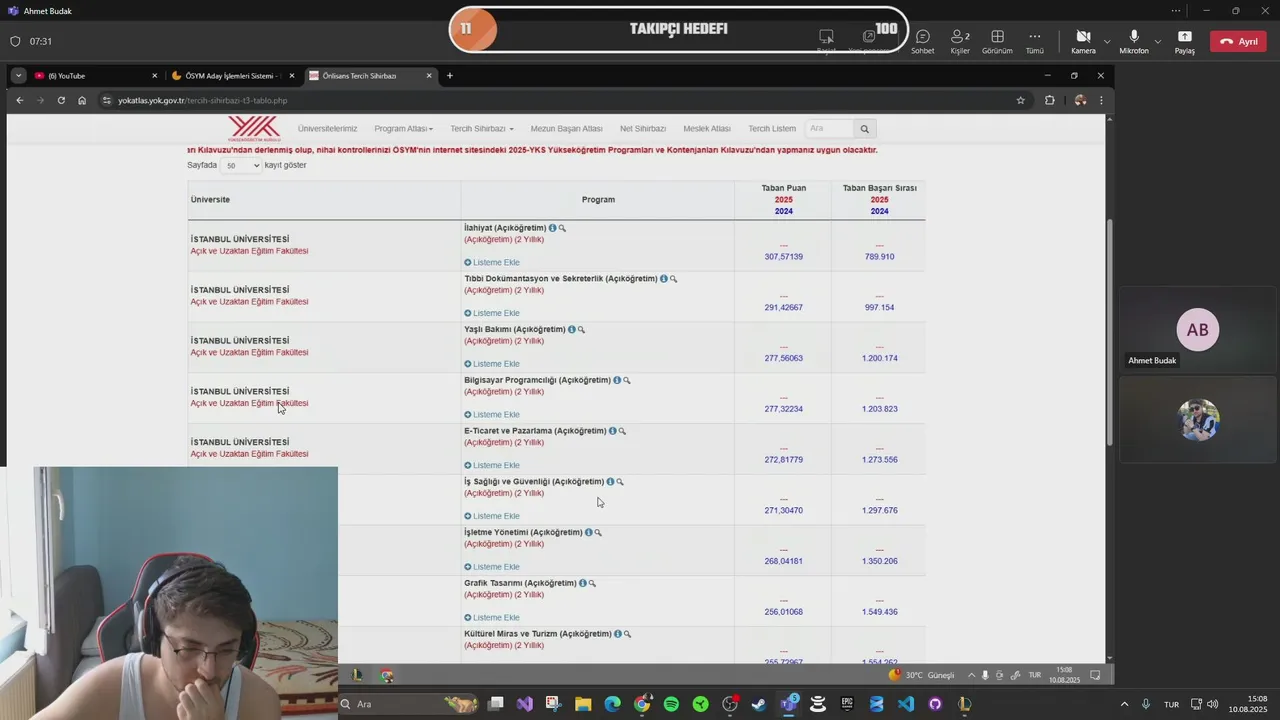This screenshot has width=1280, height=720.
Task: Open the Sayfada 50 records dropdown
Action: pos(241,166)
